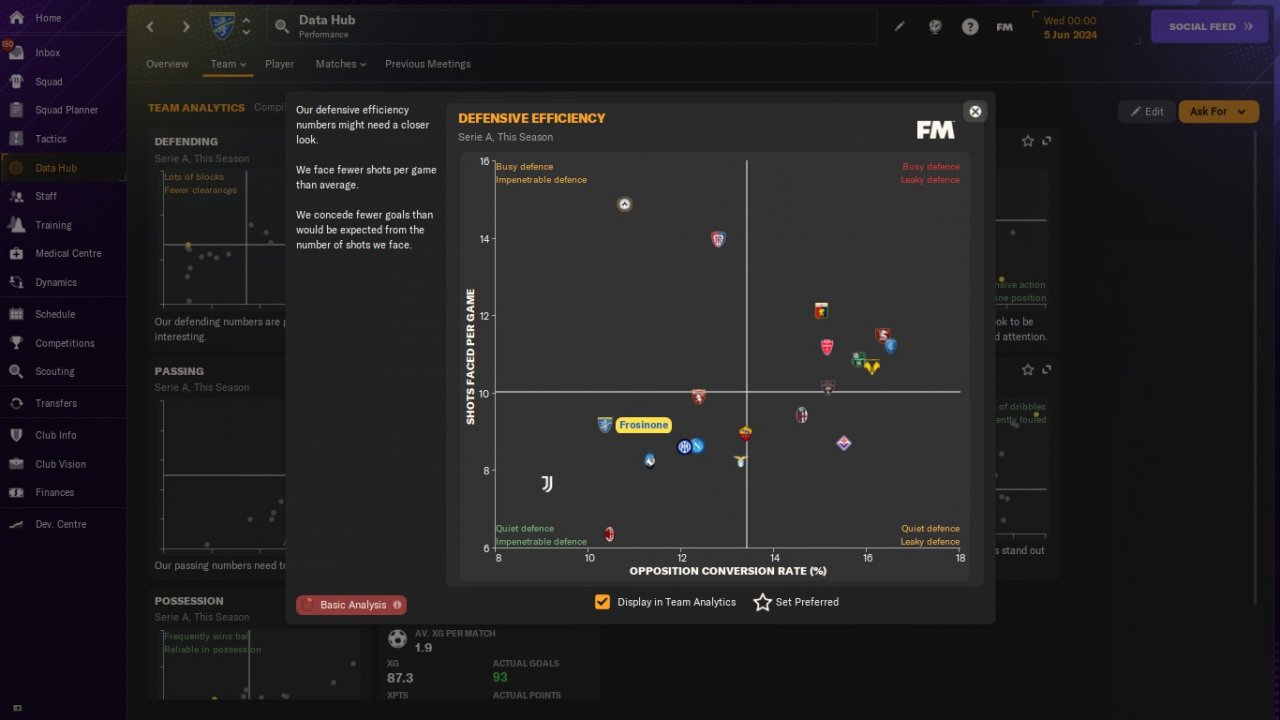Click the expand icon below the Ask For button
This screenshot has width=1280, height=720.
[x=1047, y=141]
